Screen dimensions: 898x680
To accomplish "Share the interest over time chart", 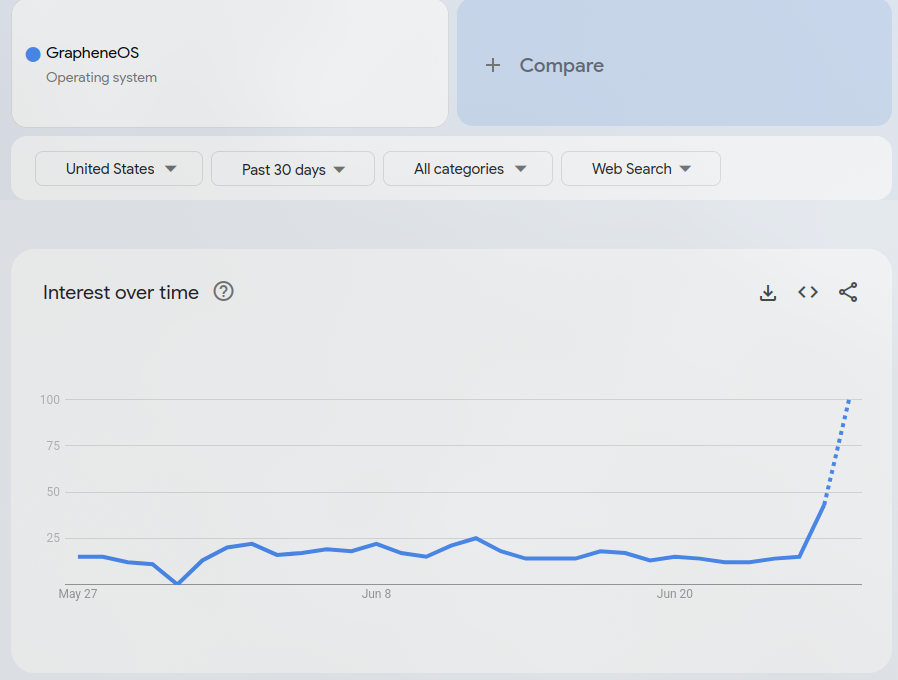I will coord(848,292).
